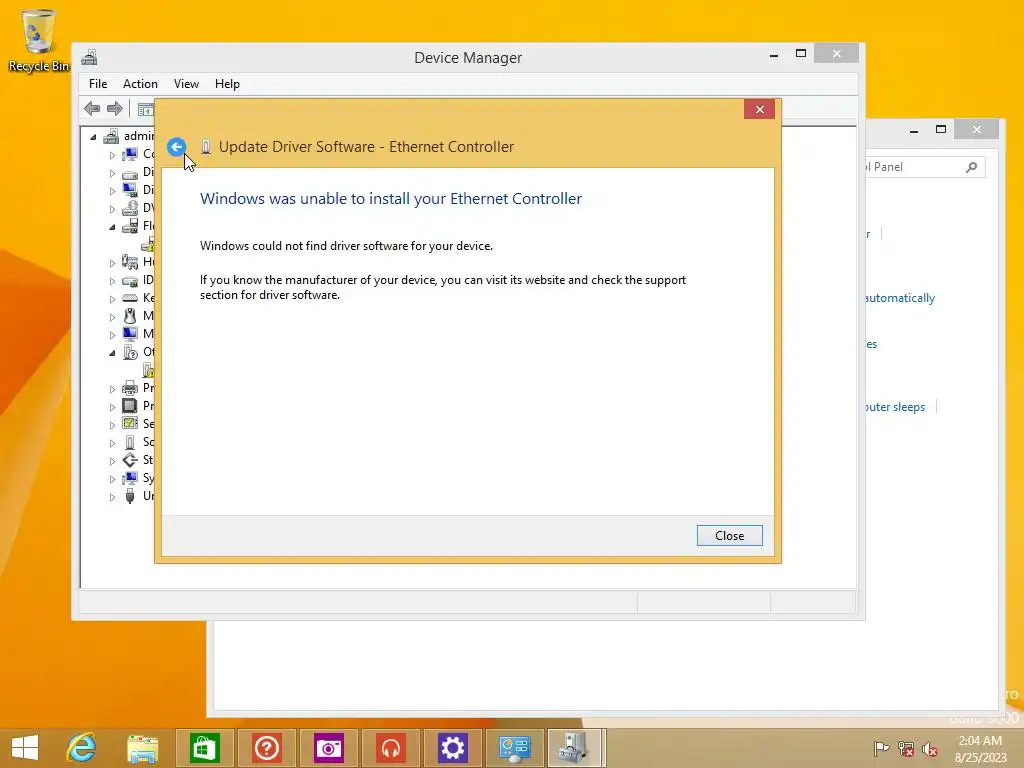Click the Back arrow in Device Manager toolbar
The height and width of the screenshot is (768, 1024).
pyautogui.click(x=92, y=108)
